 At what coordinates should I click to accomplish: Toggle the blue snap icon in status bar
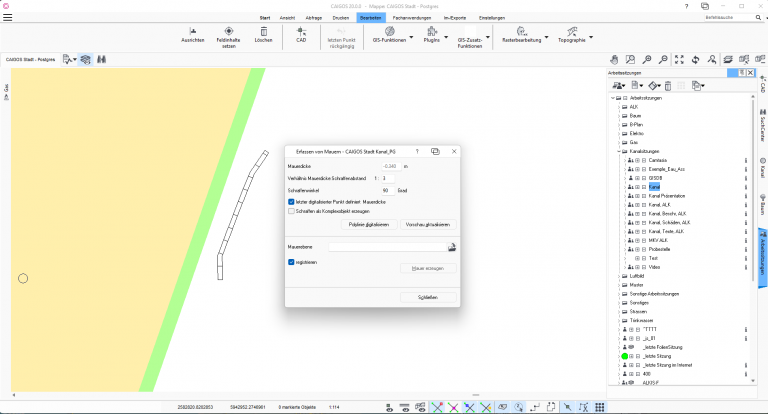[x=469, y=407]
